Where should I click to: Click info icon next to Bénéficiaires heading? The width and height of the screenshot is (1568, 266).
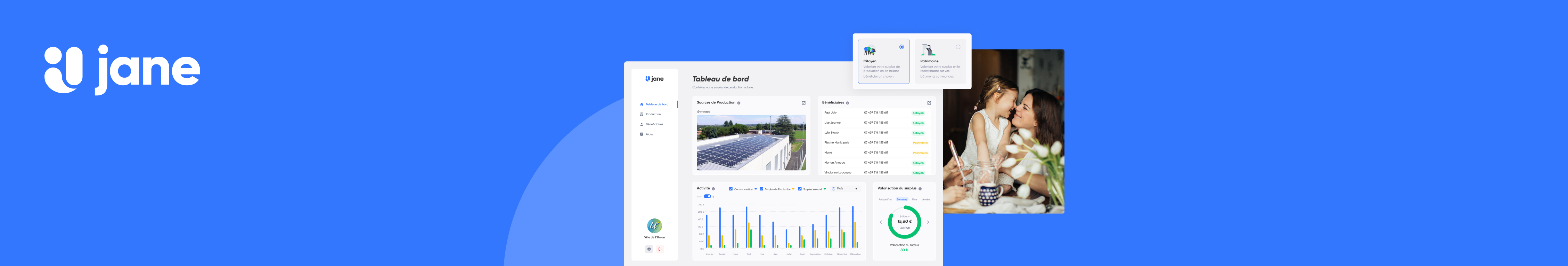pyautogui.click(x=847, y=103)
